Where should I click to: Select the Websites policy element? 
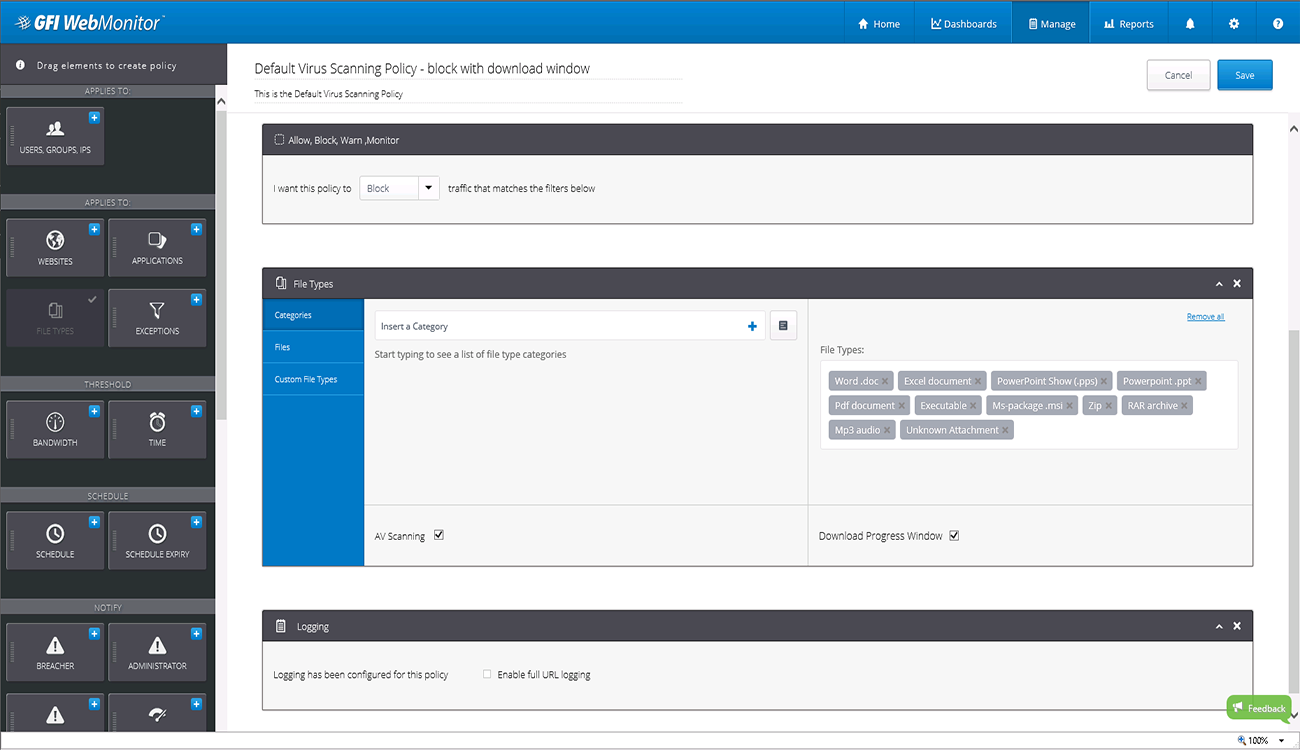(x=55, y=247)
